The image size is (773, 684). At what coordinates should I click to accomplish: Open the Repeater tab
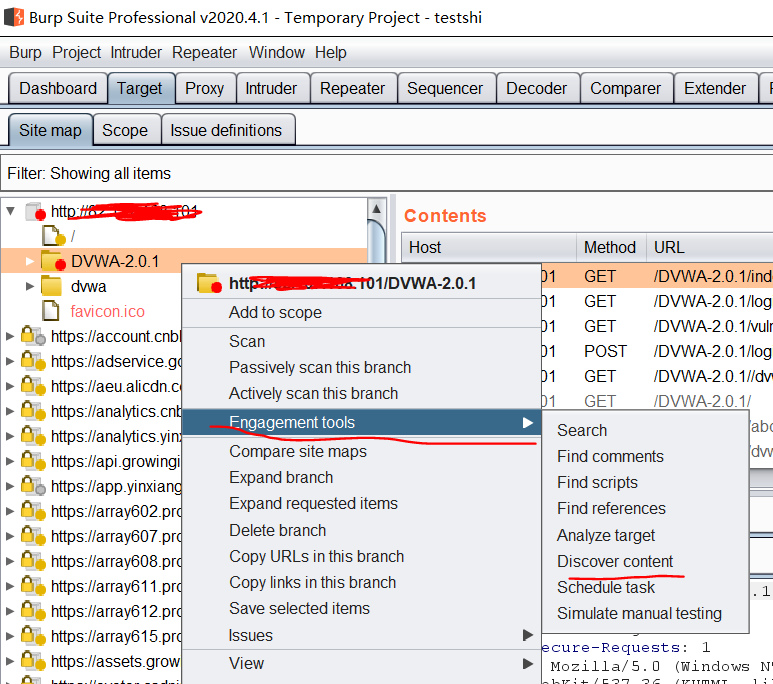(x=352, y=88)
